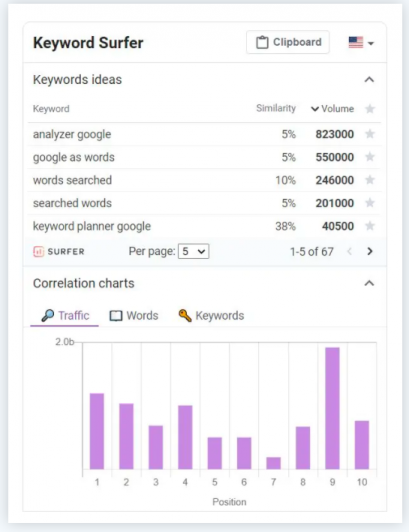
Task: Star the 'keyword planner google' keyword
Action: pos(370,226)
